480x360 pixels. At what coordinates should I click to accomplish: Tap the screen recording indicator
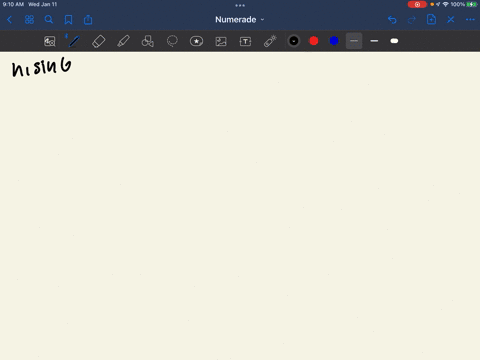coord(417,4)
